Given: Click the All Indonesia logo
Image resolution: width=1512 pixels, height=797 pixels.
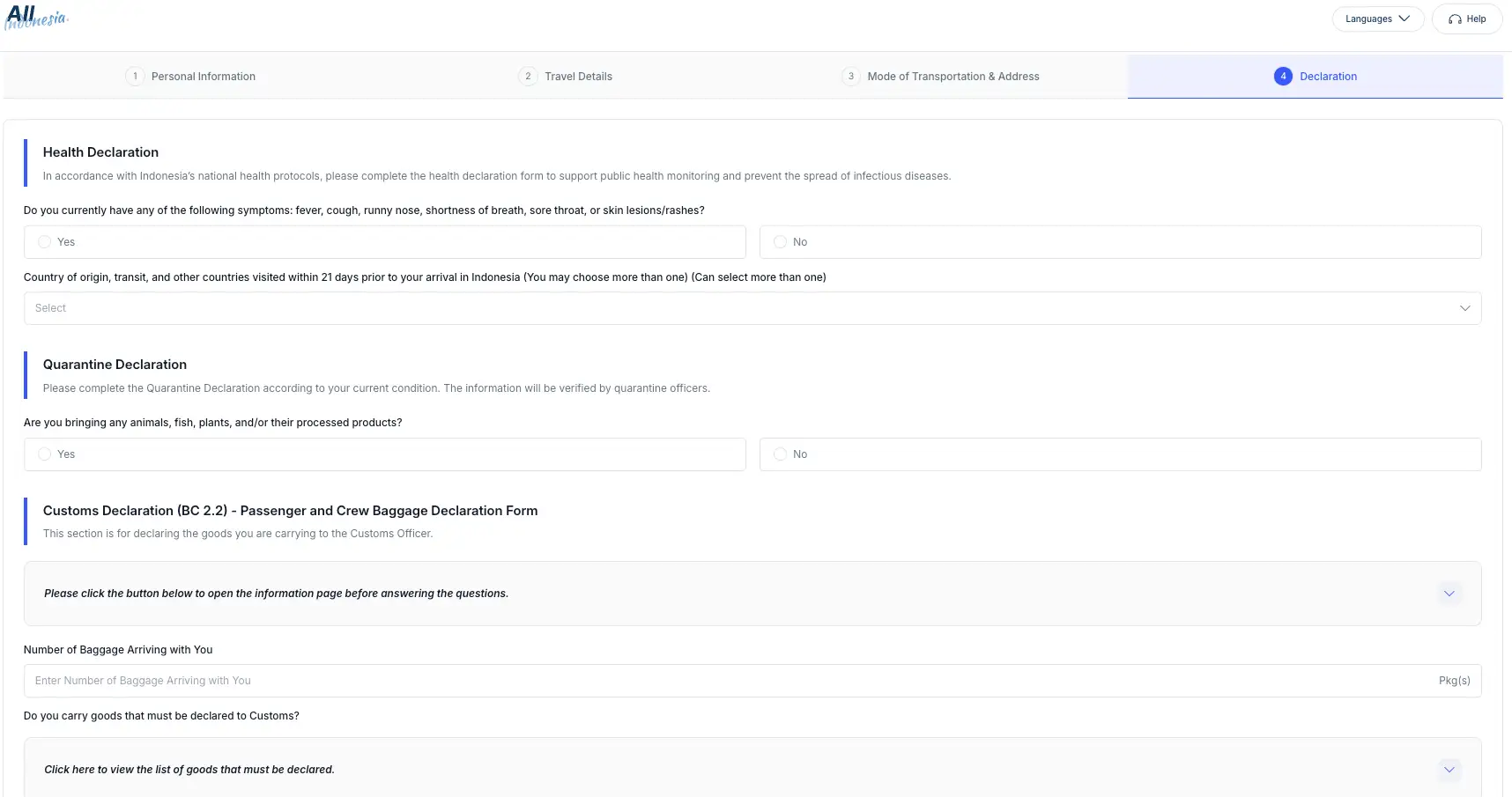Looking at the screenshot, I should [x=36, y=18].
